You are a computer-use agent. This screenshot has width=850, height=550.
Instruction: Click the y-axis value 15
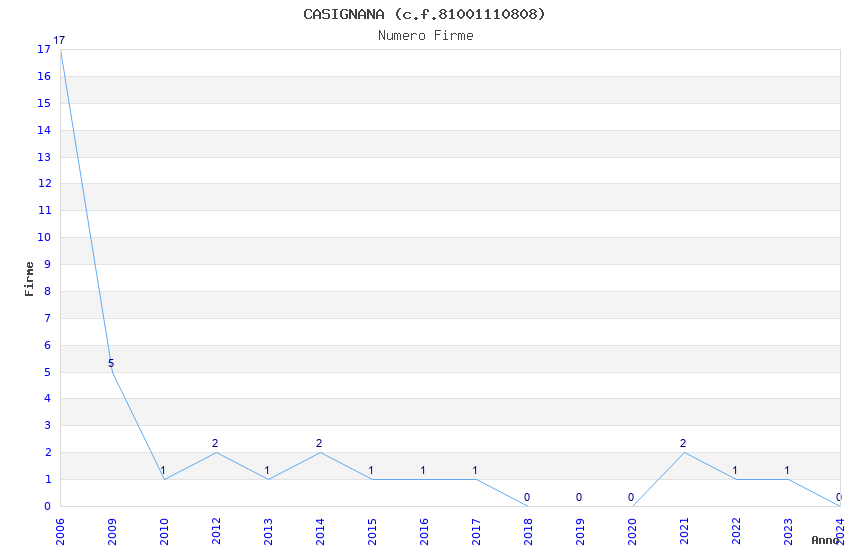(44, 103)
